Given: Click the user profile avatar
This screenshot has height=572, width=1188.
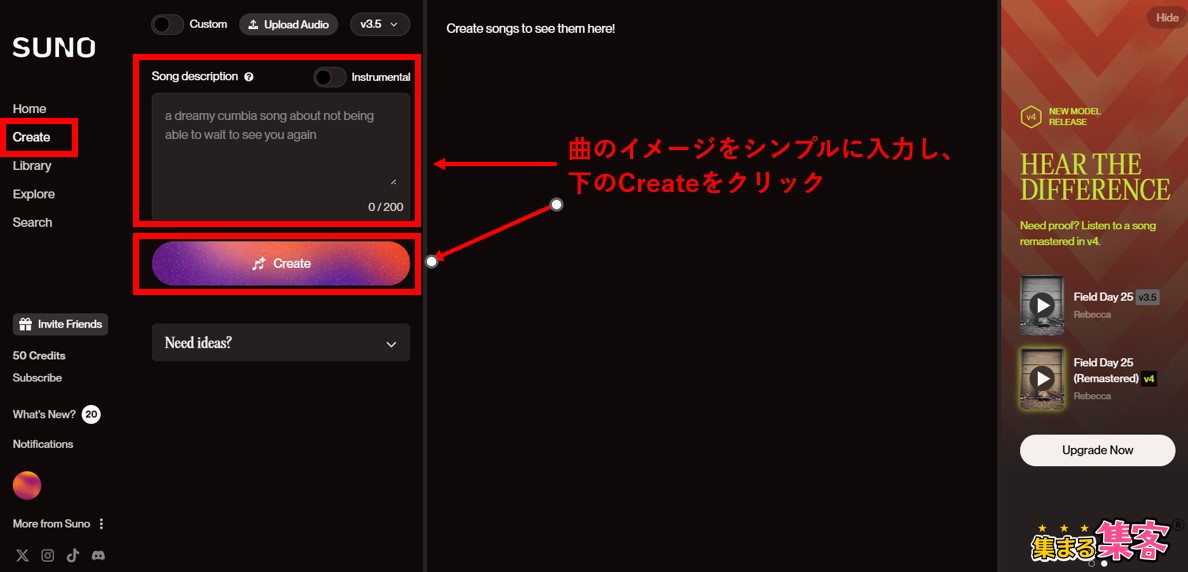Looking at the screenshot, I should 27,485.
